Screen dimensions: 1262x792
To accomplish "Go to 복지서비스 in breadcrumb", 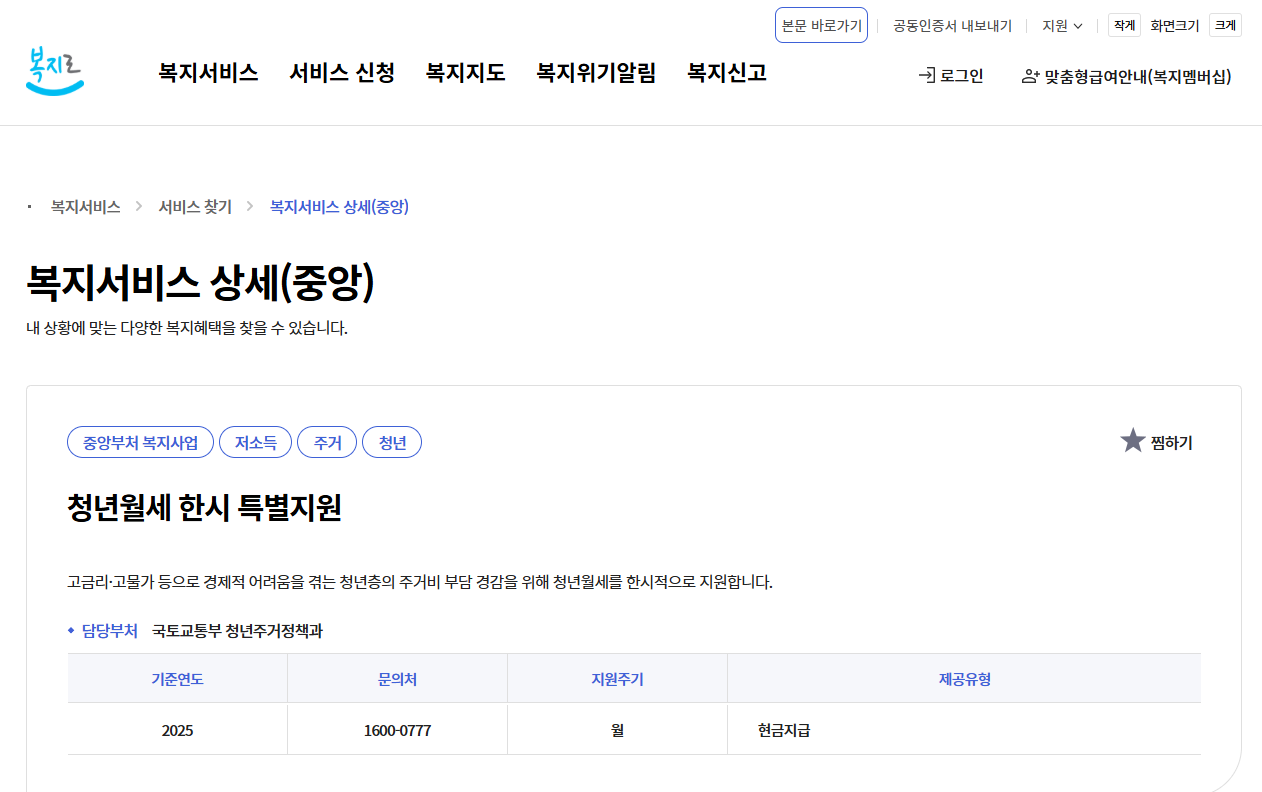I will (86, 207).
